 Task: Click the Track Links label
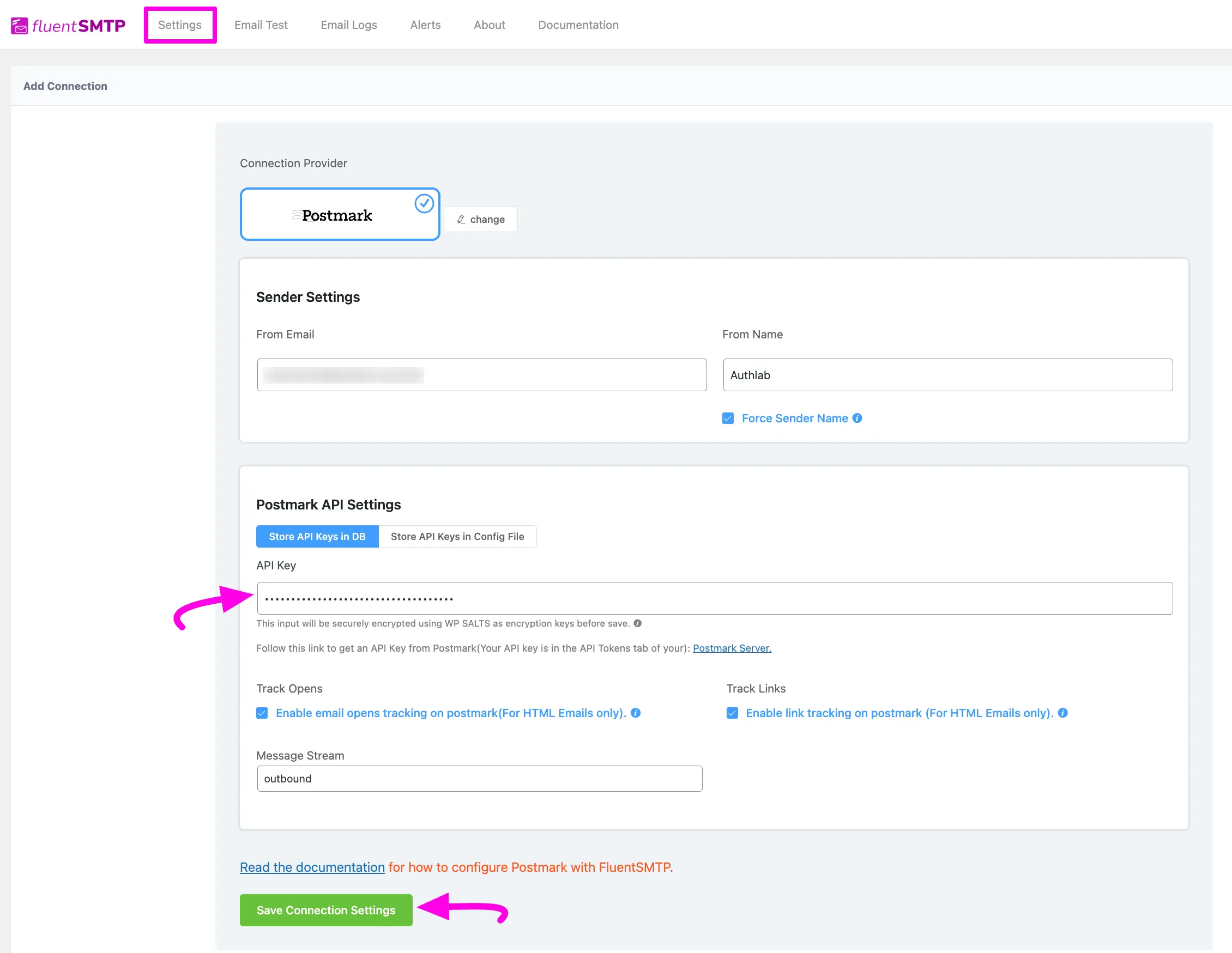pos(756,689)
